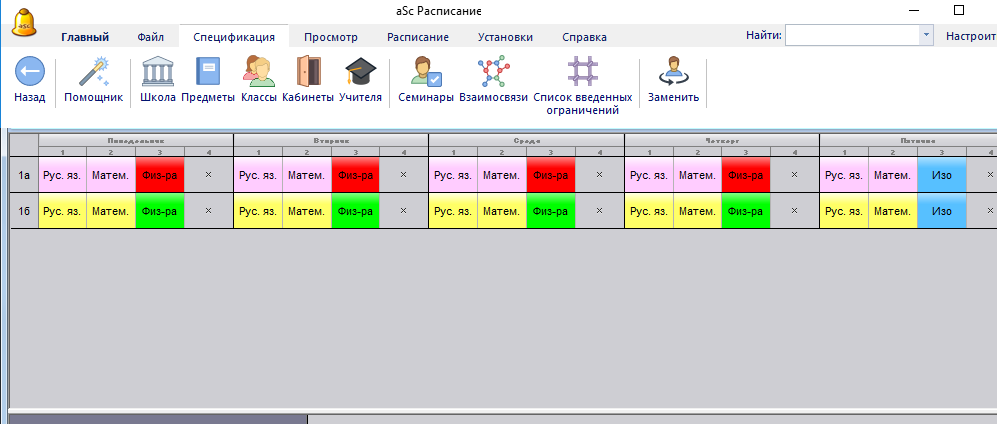Open the Семинары icon
Screen dimensions: 997x424
pos(426,73)
